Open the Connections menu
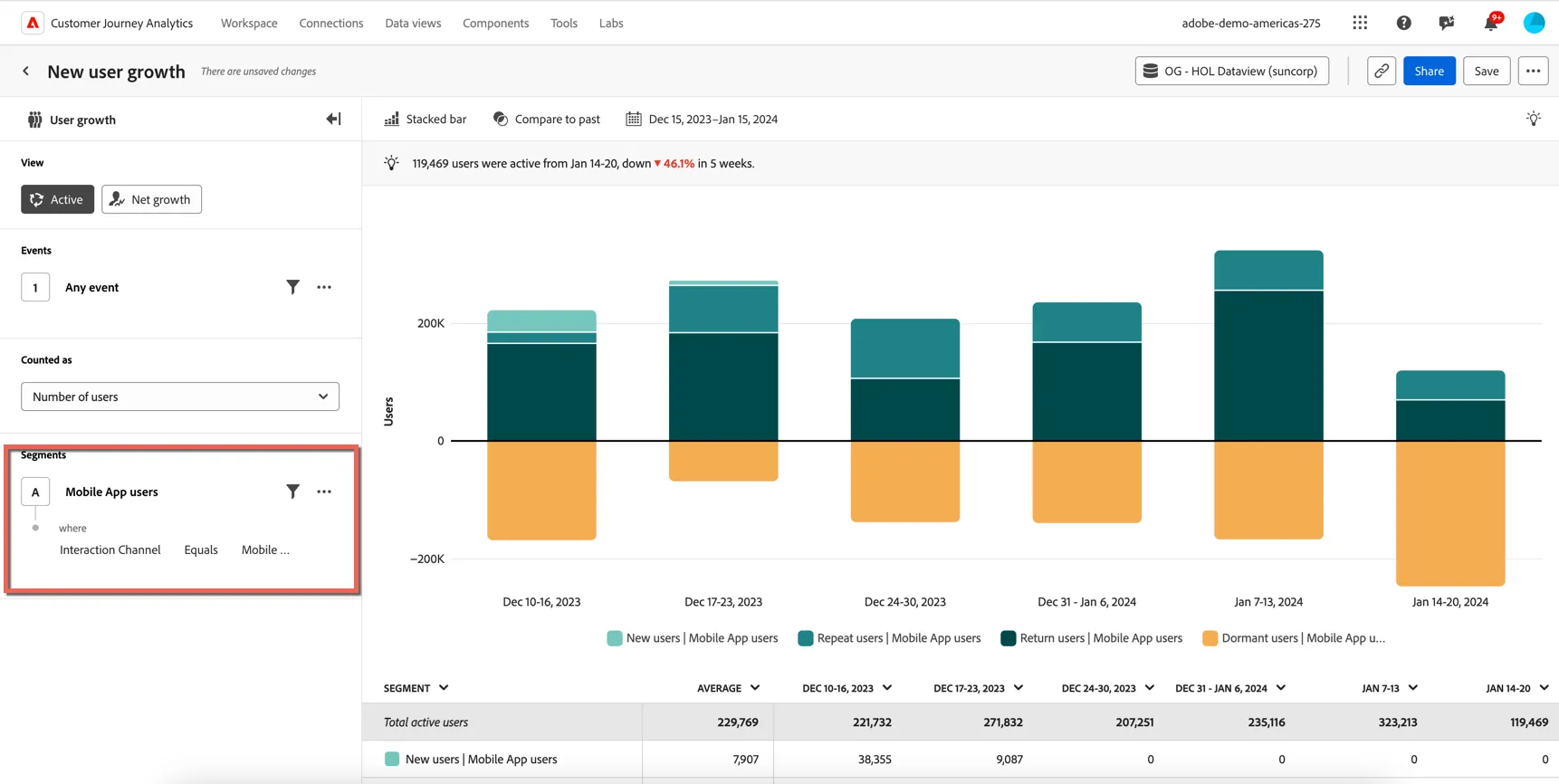Screen dimensions: 1559x784 click(331, 23)
